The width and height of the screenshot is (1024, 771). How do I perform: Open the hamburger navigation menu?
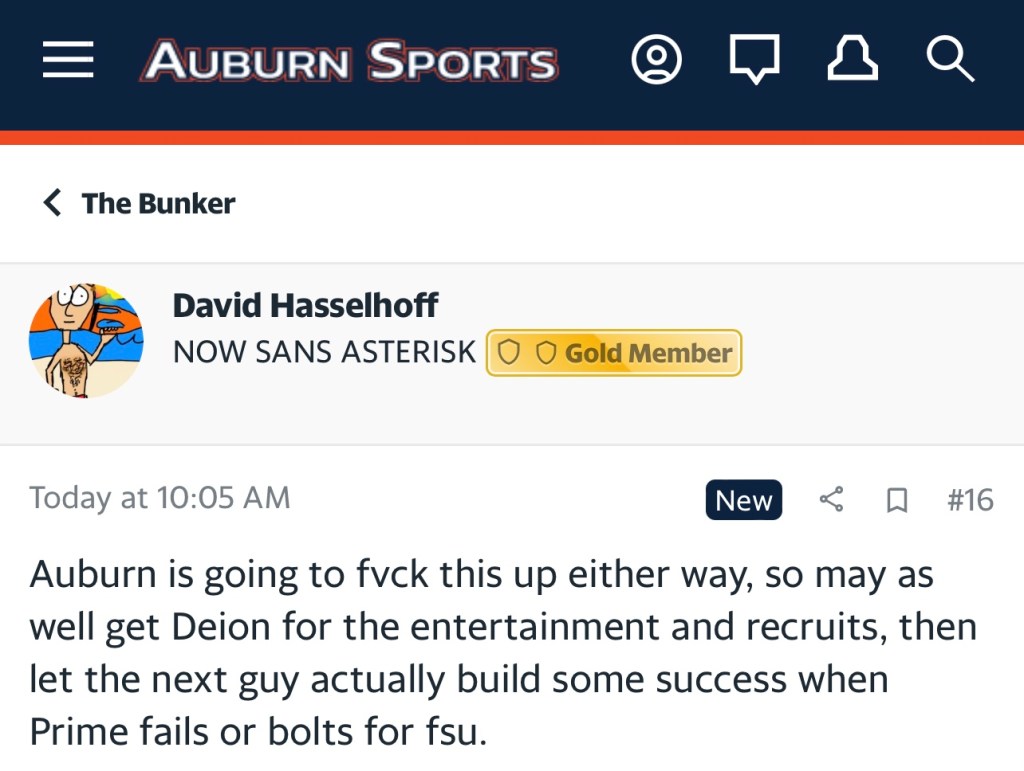click(68, 61)
